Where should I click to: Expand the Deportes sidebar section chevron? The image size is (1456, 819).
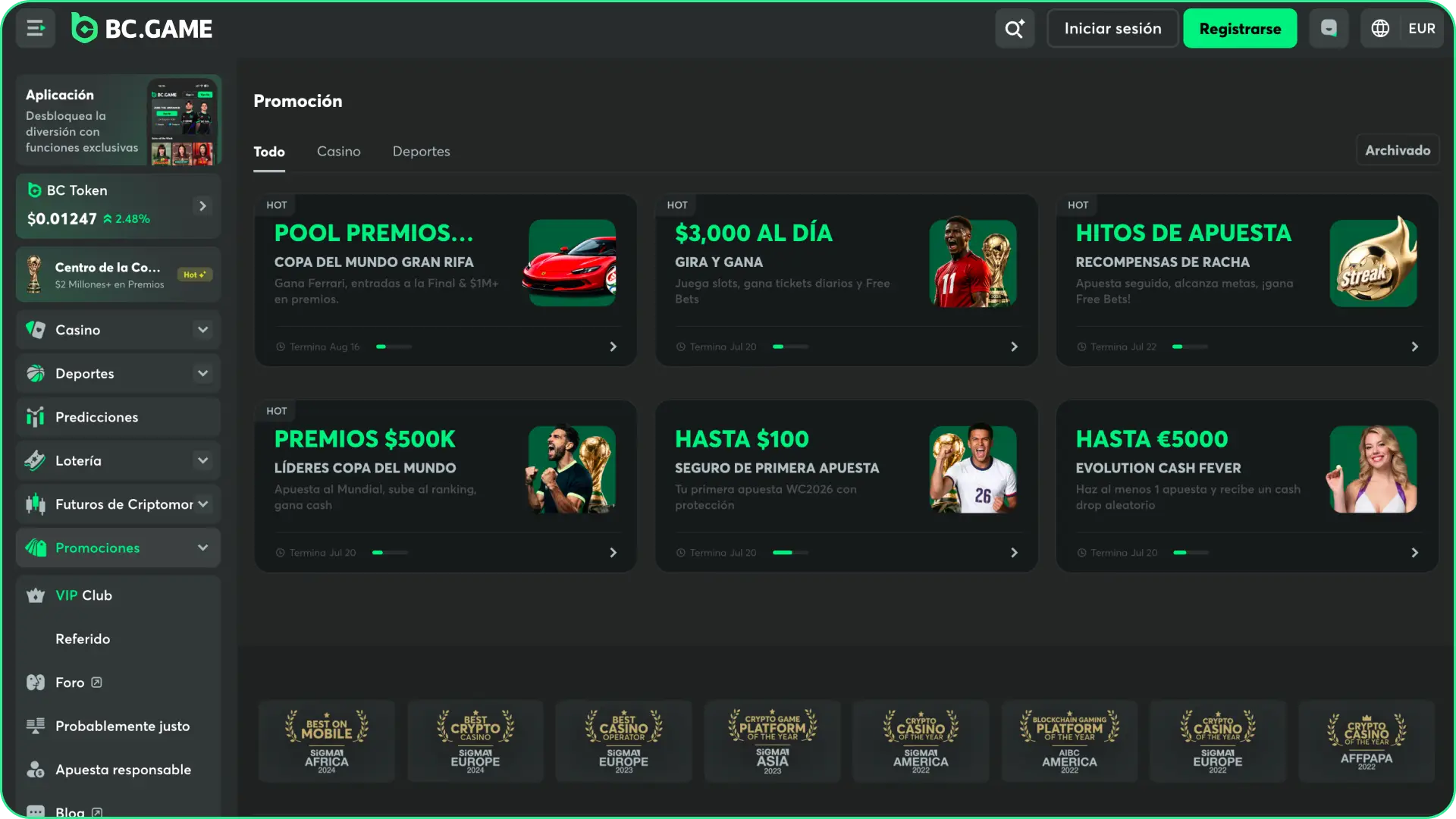point(202,373)
